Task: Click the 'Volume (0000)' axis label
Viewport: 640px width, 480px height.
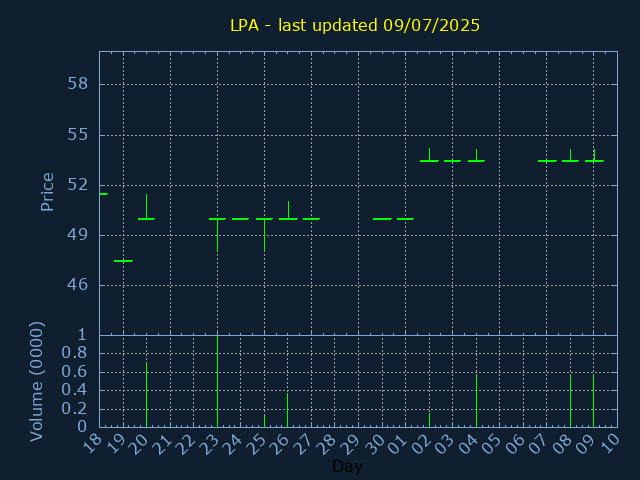Action: tap(37, 381)
